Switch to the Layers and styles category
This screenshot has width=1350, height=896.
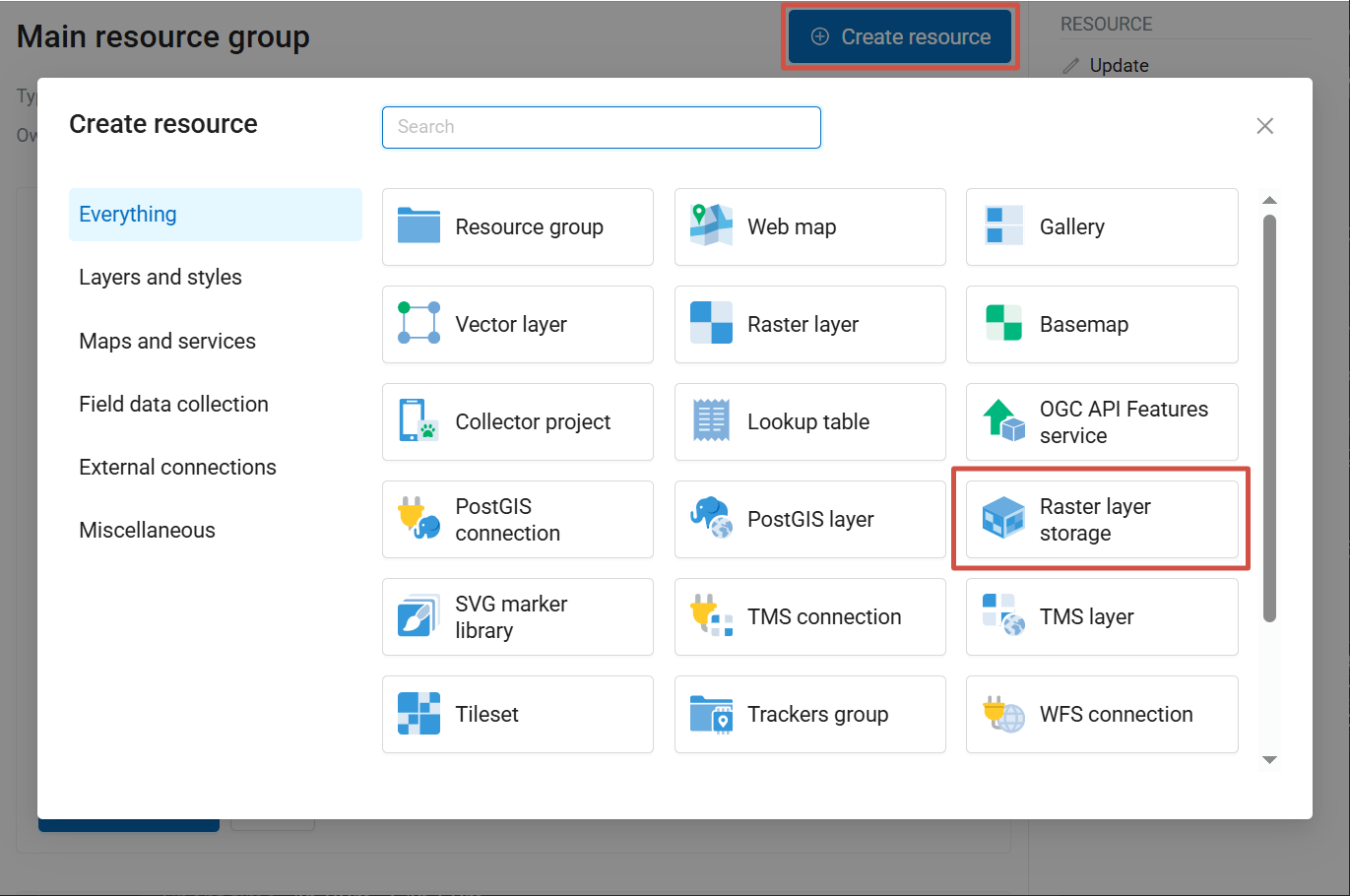(x=161, y=278)
